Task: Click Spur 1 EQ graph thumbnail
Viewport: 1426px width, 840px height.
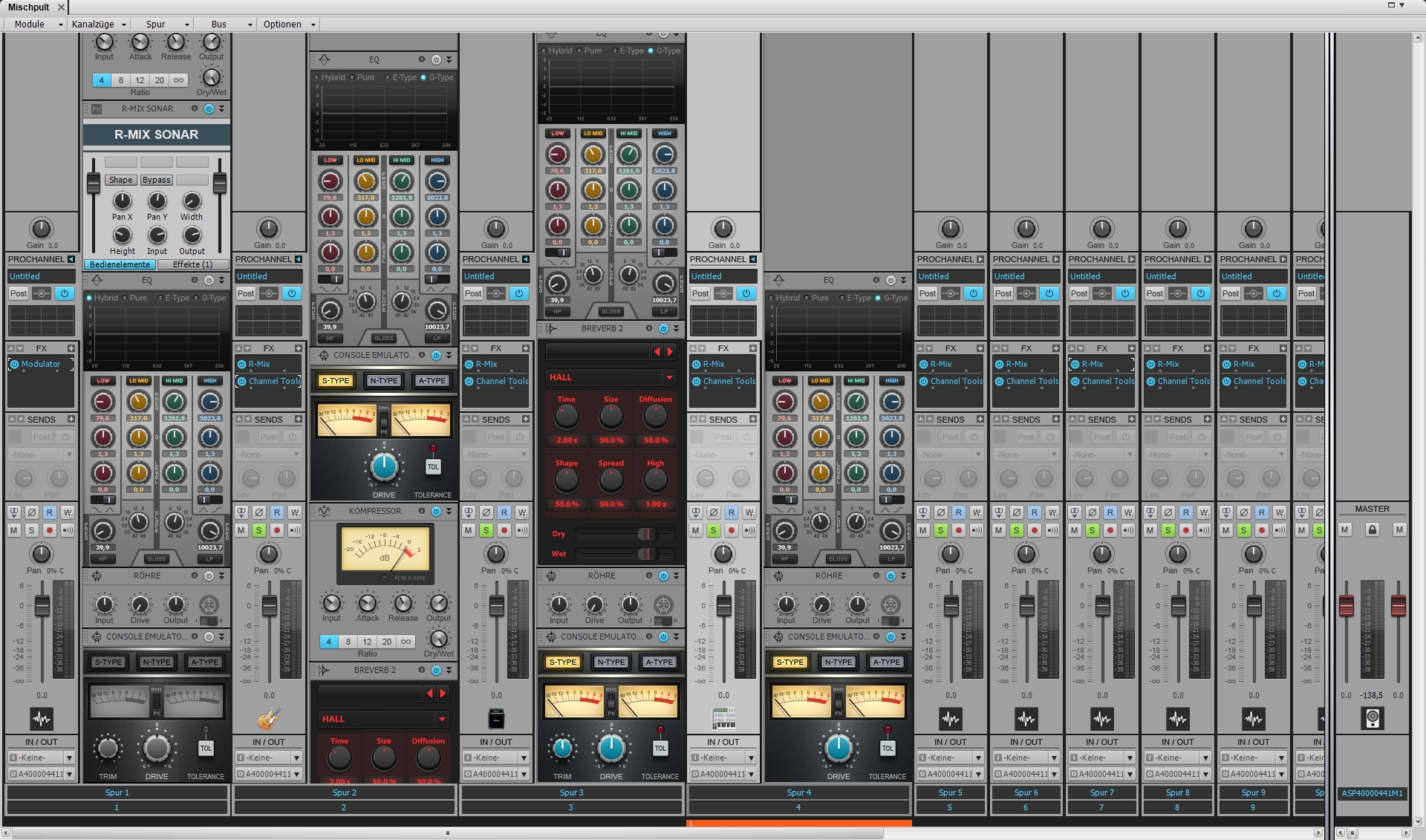Action: tap(42, 321)
